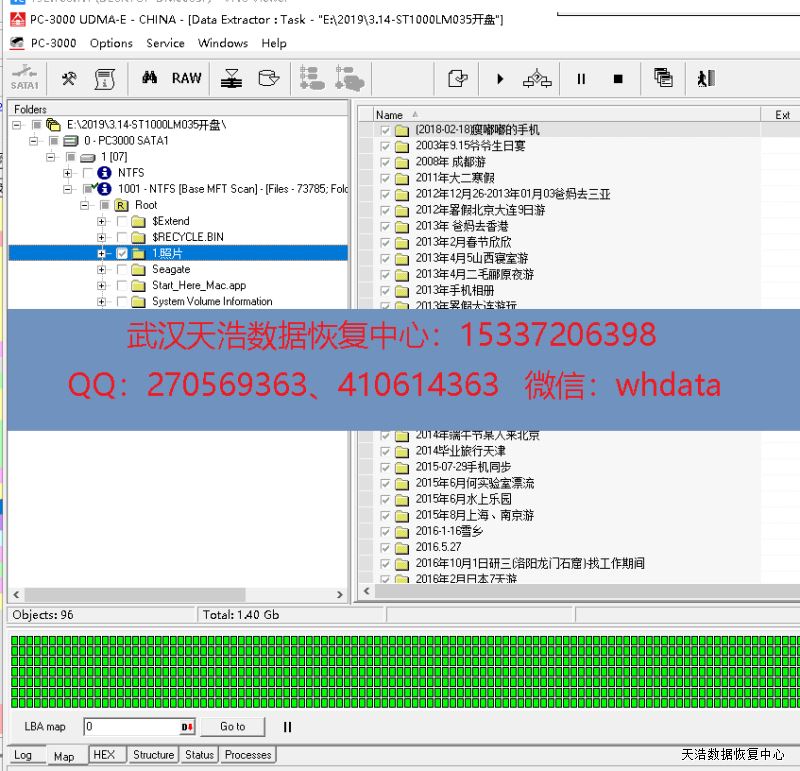This screenshot has height=771, width=800.
Task: Switch to the HEX tab
Action: coord(104,755)
